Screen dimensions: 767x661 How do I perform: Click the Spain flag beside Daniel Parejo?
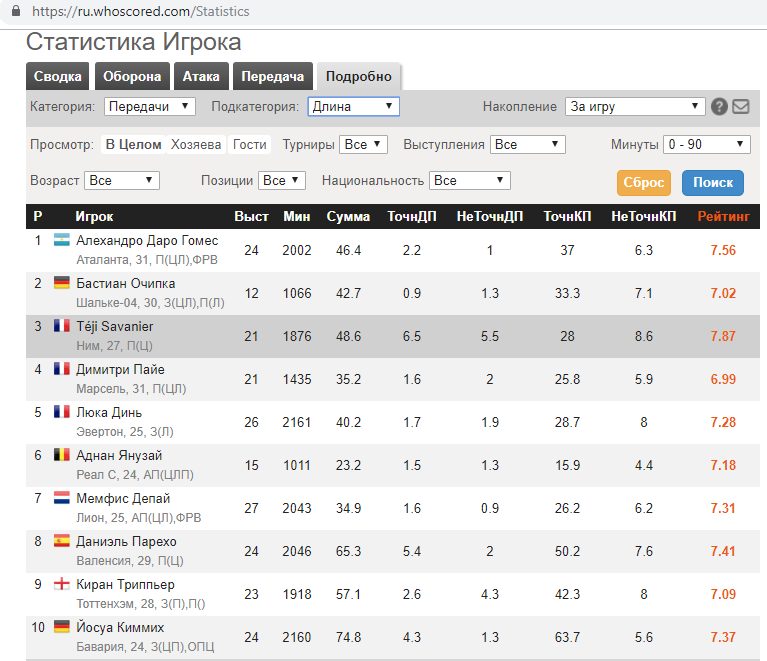(61, 541)
